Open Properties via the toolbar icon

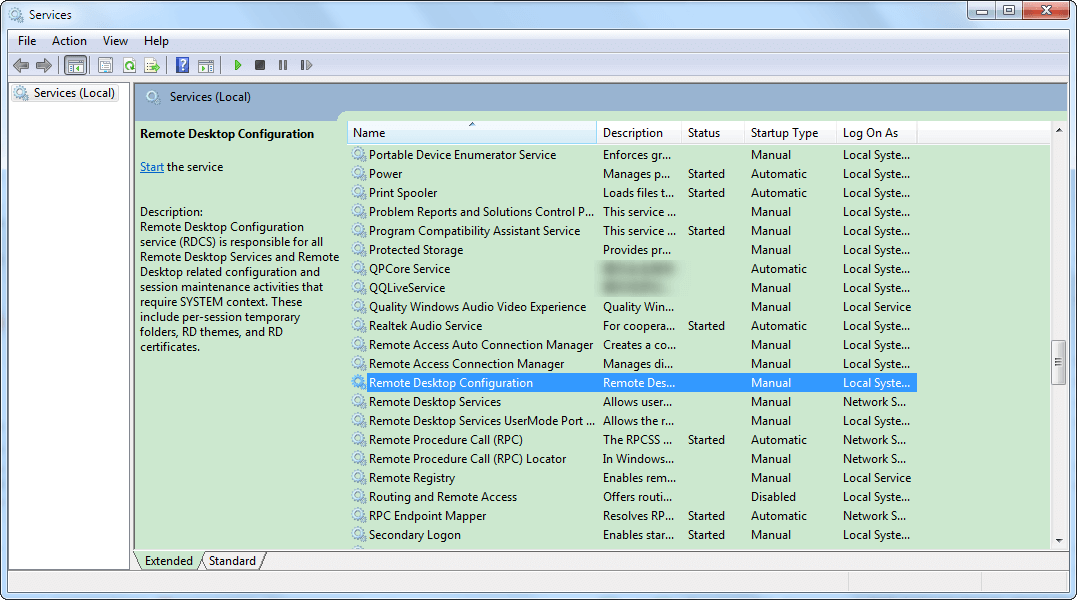tap(105, 65)
